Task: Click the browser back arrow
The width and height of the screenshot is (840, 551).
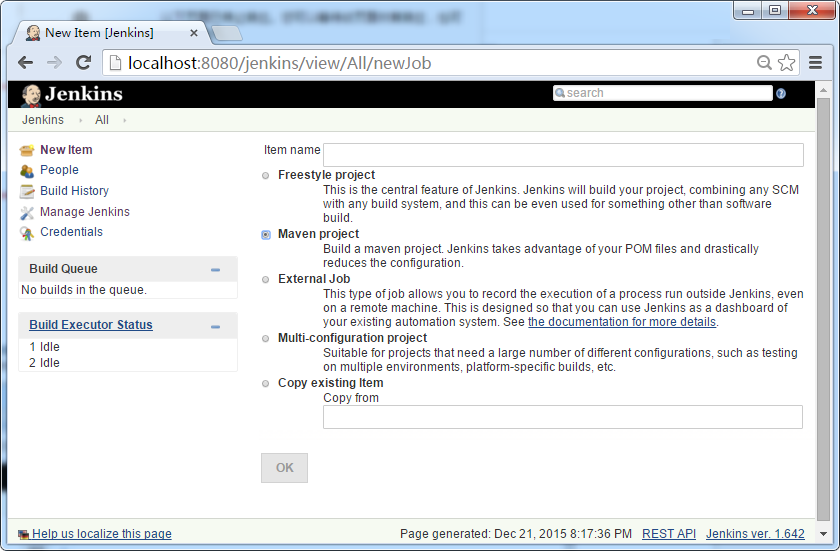Action: (25, 63)
